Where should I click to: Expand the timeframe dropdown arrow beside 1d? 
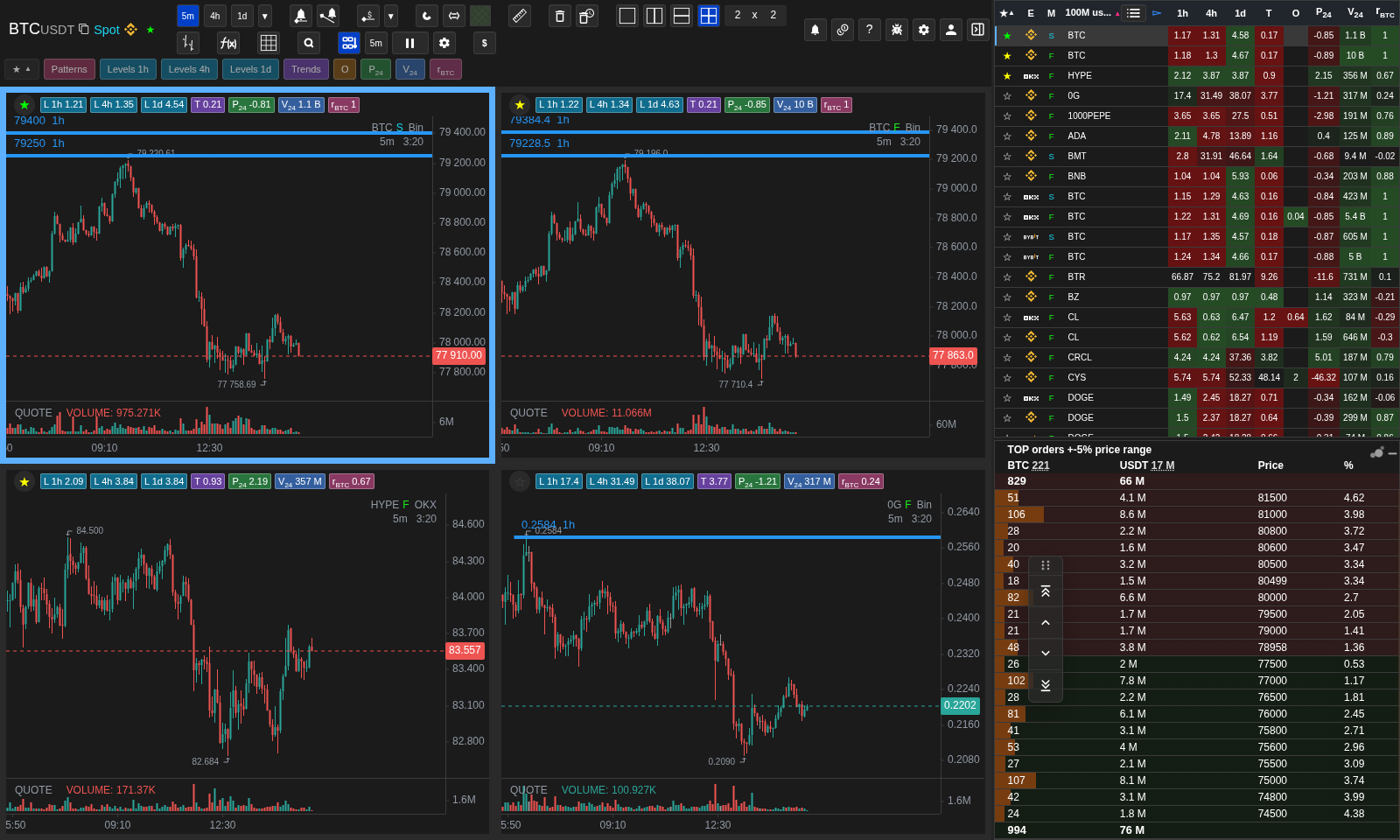click(265, 16)
